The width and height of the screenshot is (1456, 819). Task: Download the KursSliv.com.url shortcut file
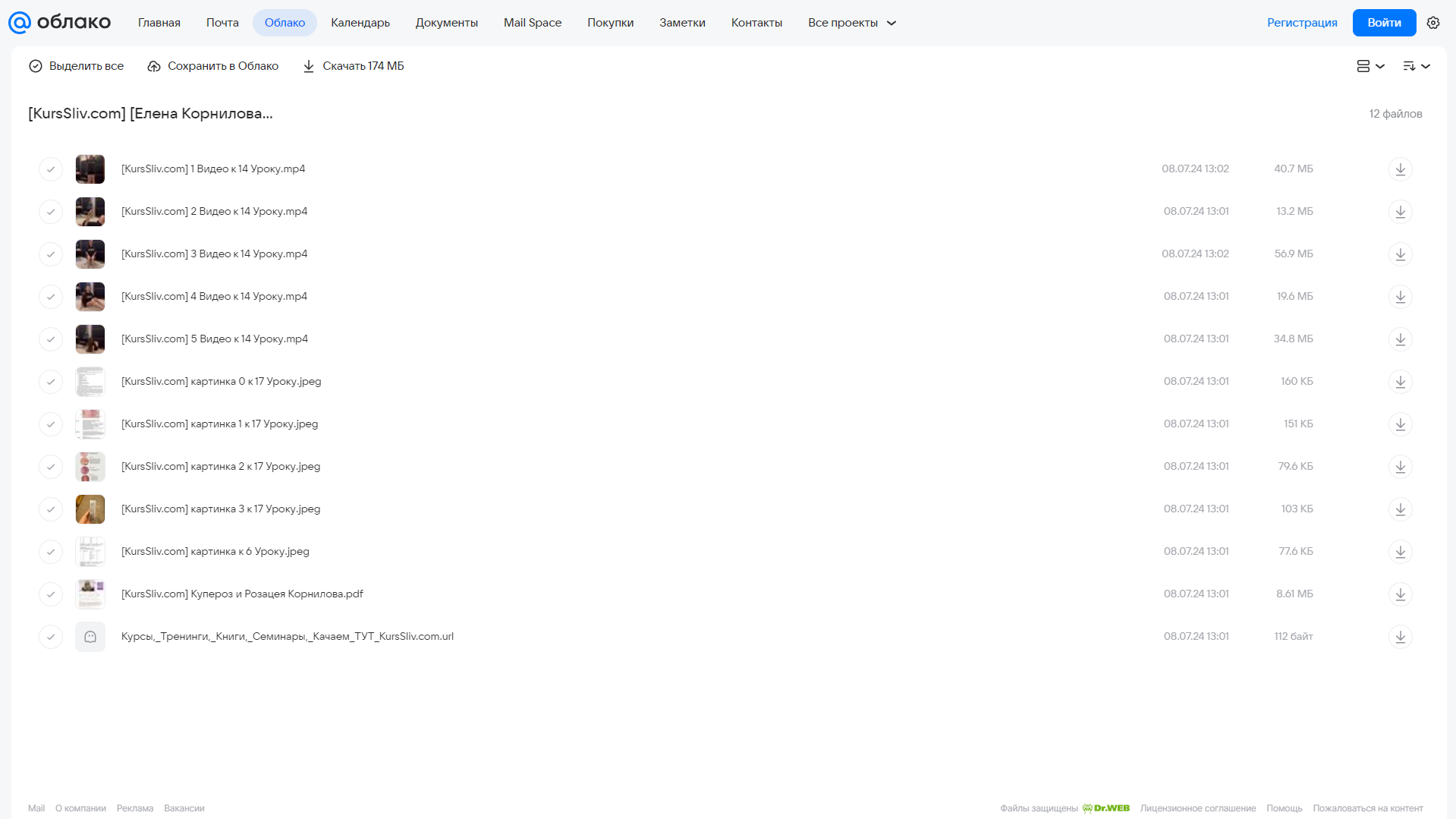1400,637
